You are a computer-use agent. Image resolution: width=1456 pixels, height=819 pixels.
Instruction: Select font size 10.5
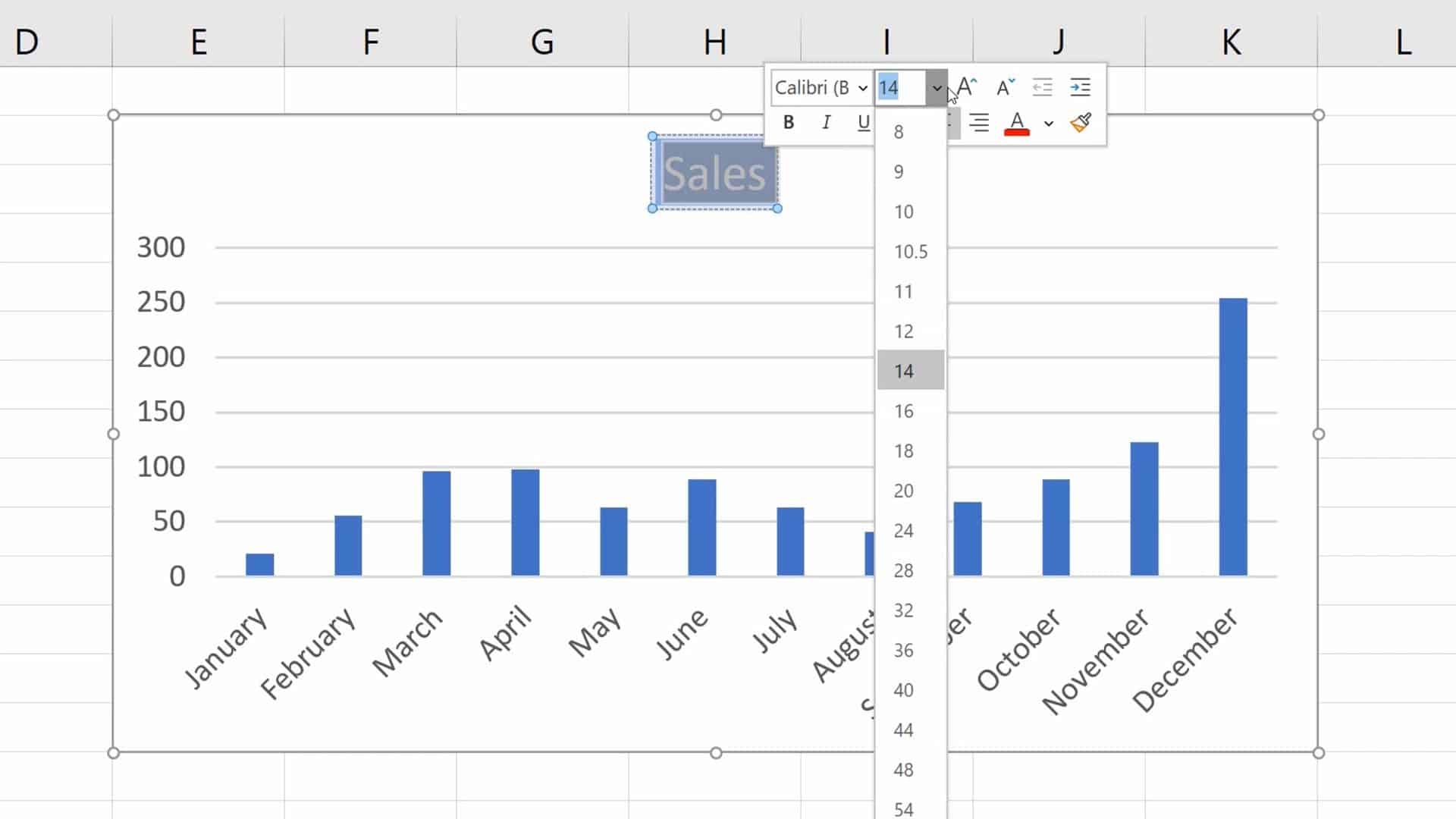click(x=911, y=251)
